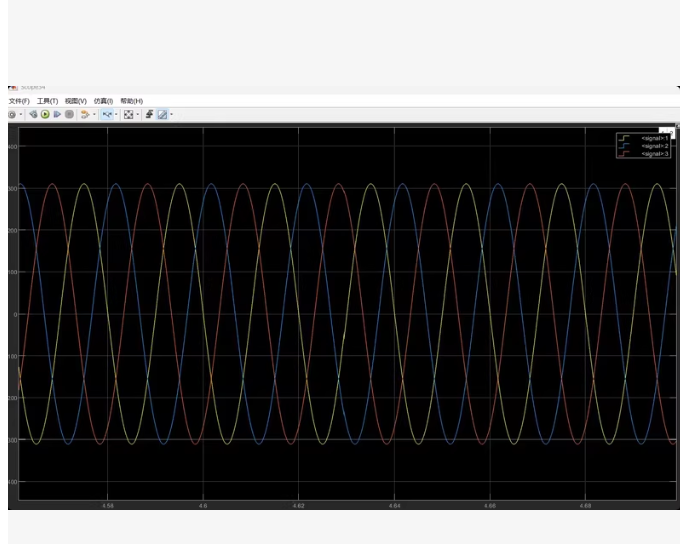This screenshot has height=544, width=694.
Task: Click the step forward icon
Action: (x=57, y=115)
